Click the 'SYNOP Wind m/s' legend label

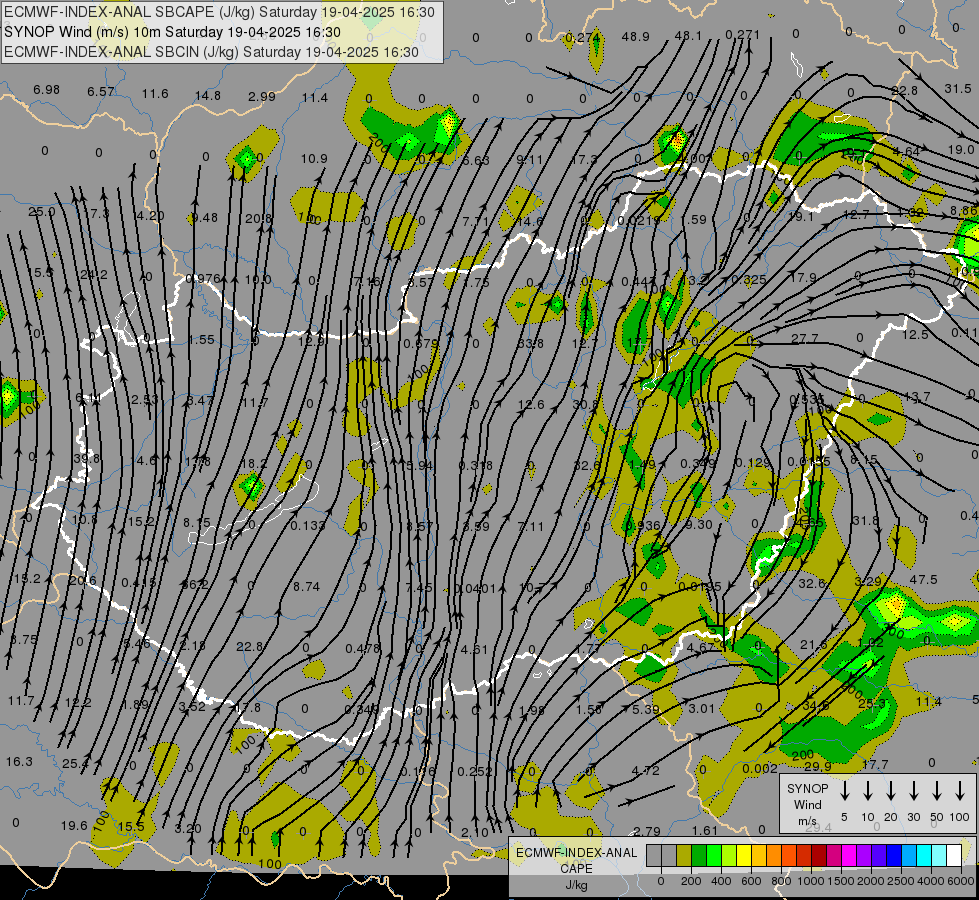coord(807,805)
